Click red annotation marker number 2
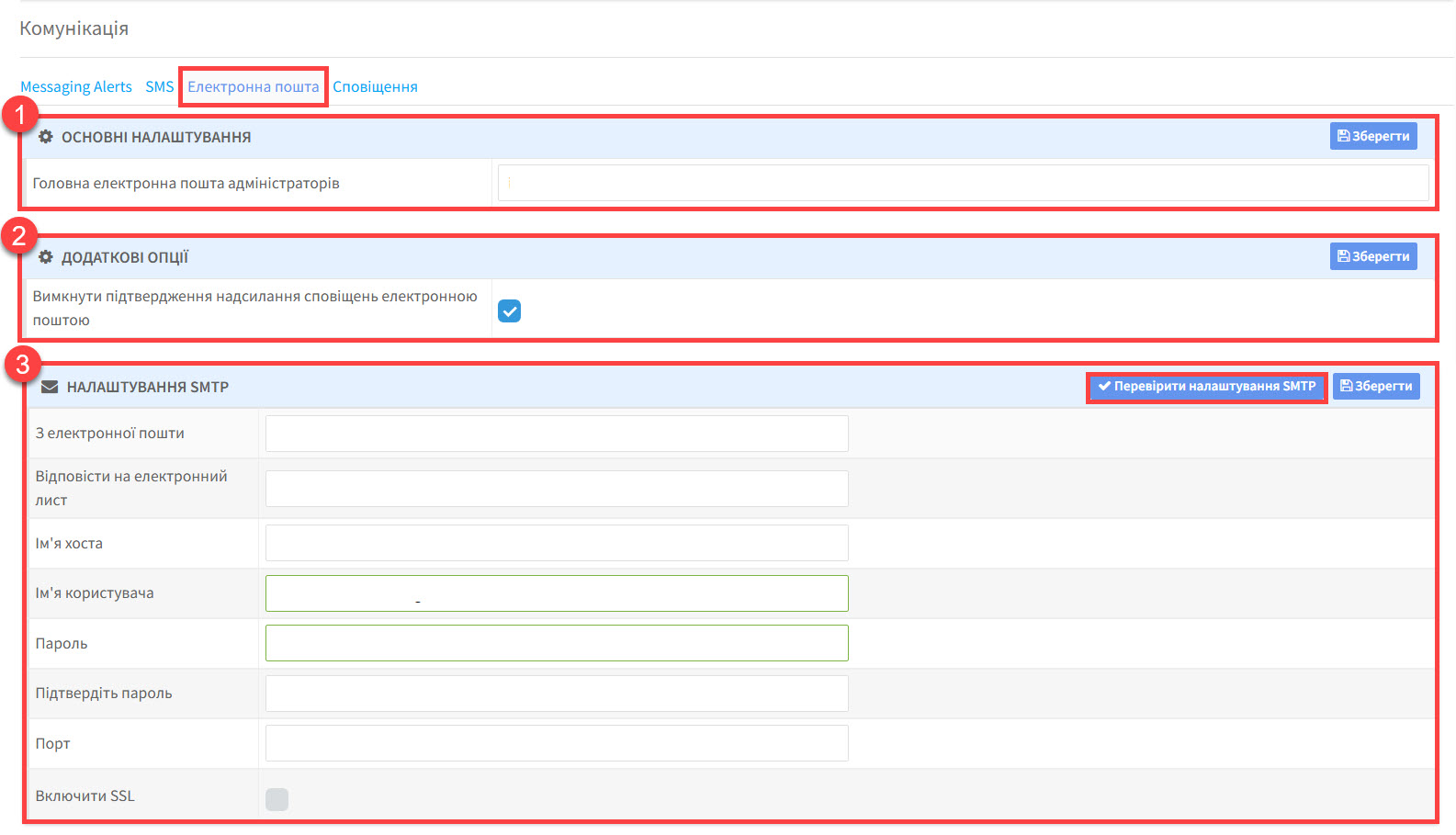Image resolution: width=1456 pixels, height=835 pixels. [x=19, y=235]
